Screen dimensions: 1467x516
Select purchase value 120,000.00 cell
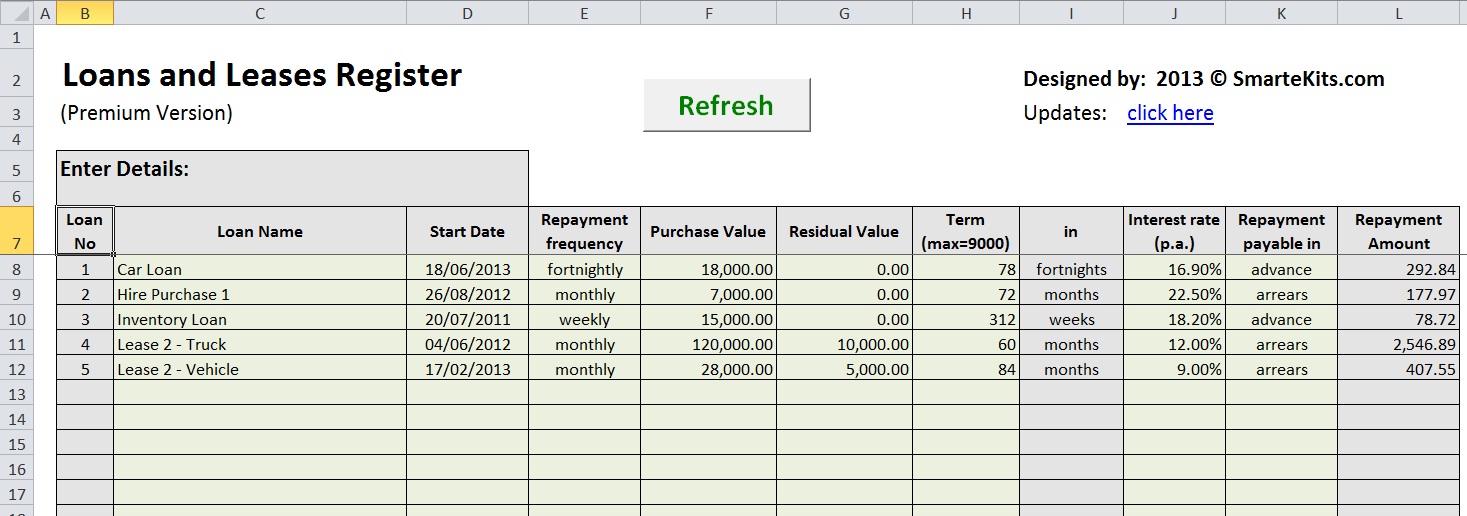pos(708,344)
